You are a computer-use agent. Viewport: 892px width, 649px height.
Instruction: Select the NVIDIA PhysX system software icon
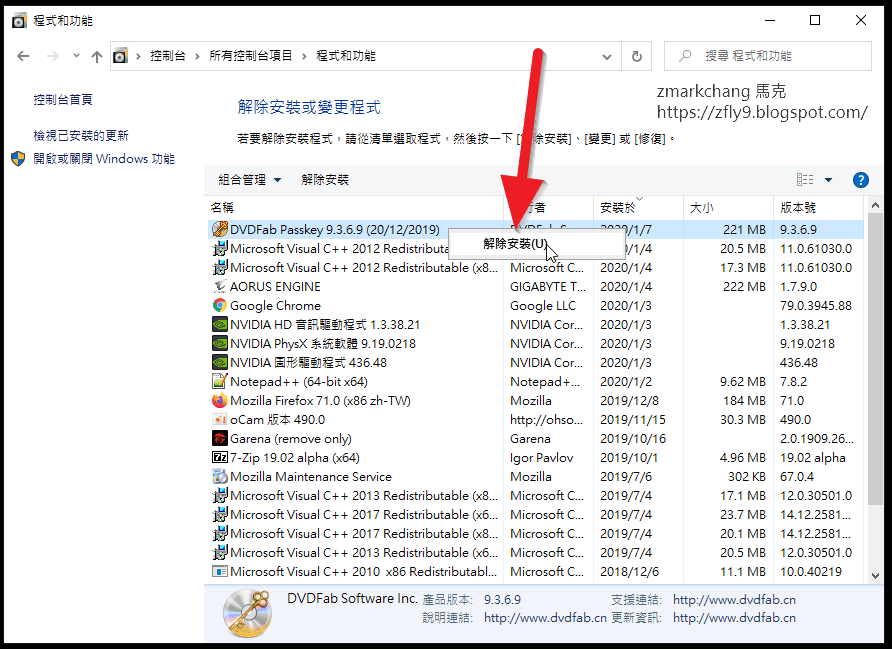coord(220,343)
